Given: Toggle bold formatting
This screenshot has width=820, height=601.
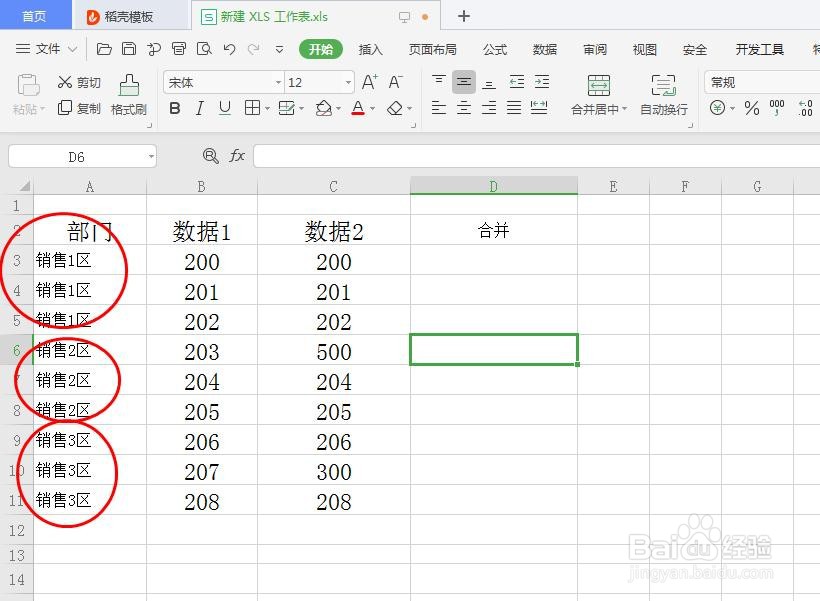Looking at the screenshot, I should tap(175, 108).
